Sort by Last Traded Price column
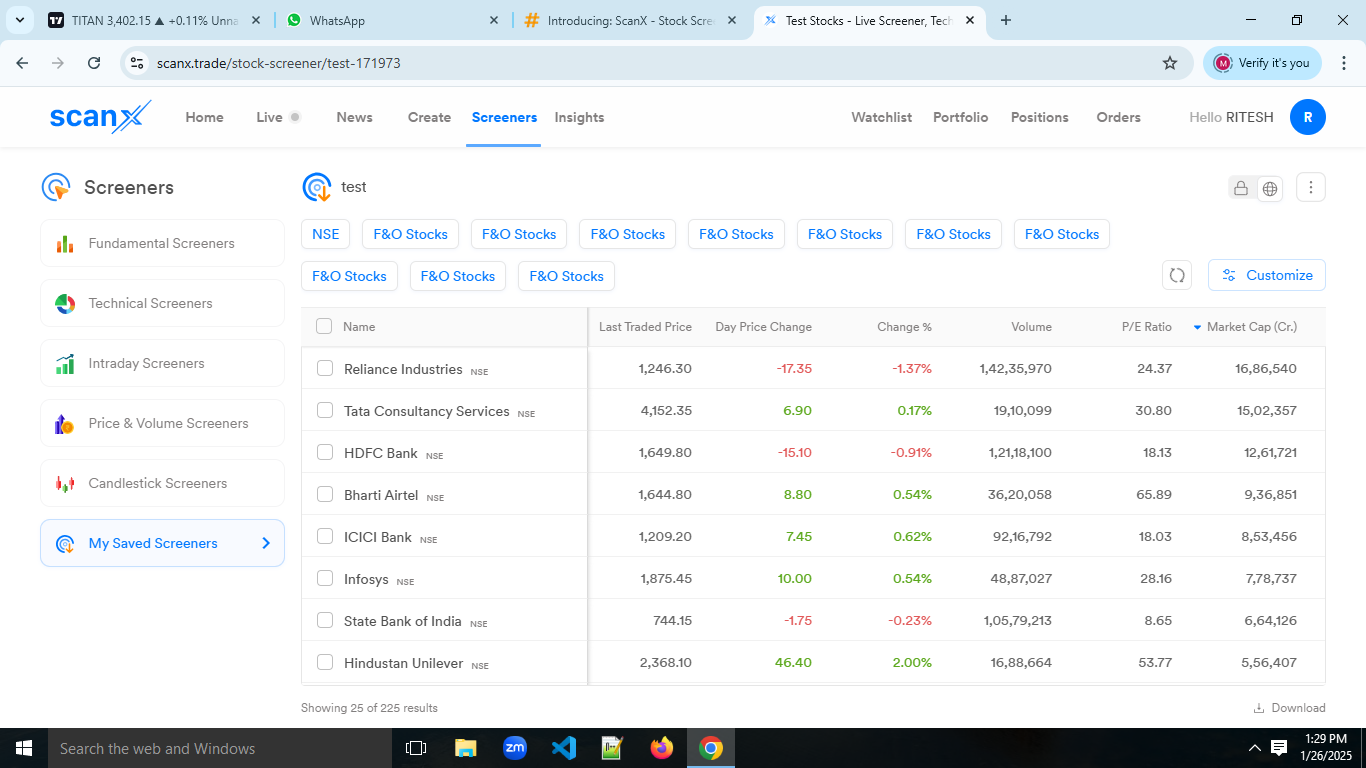The width and height of the screenshot is (1366, 768). (645, 327)
